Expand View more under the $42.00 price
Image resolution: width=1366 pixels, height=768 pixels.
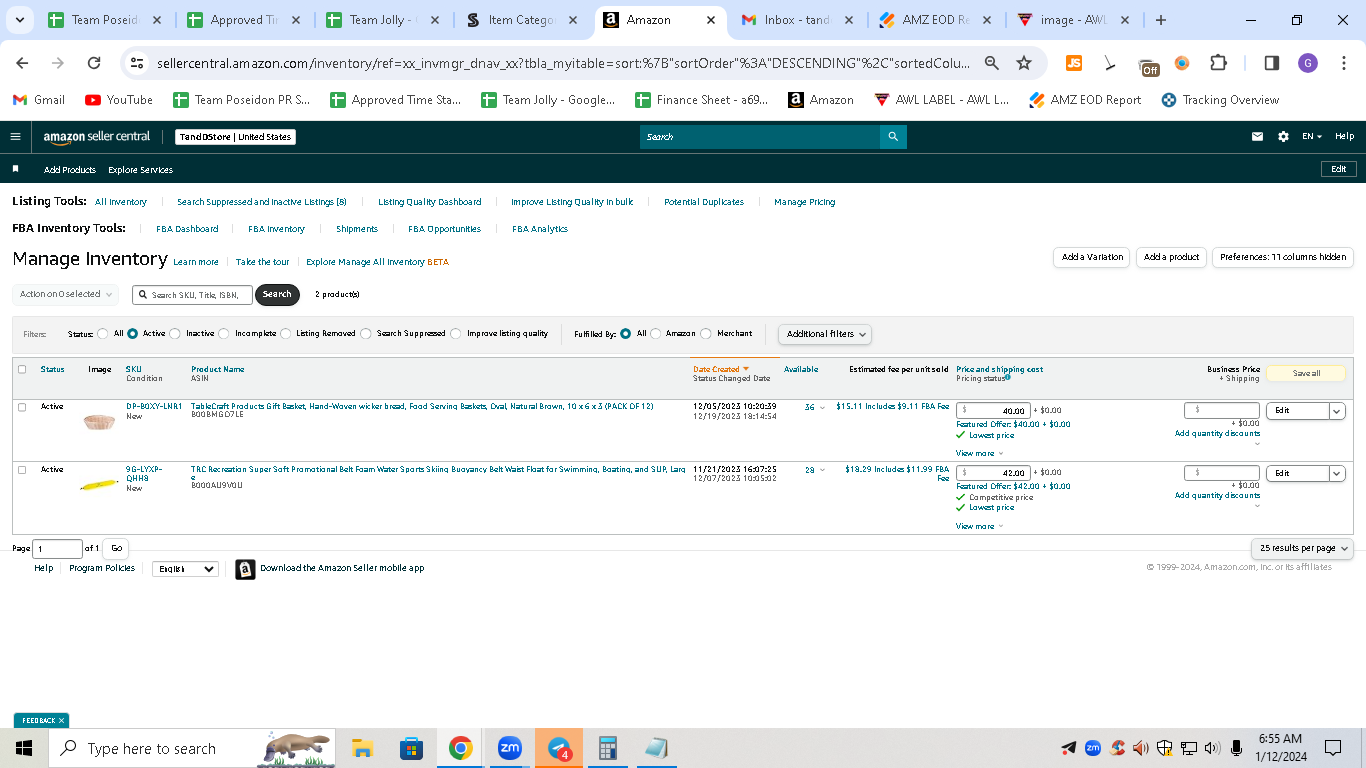click(980, 527)
